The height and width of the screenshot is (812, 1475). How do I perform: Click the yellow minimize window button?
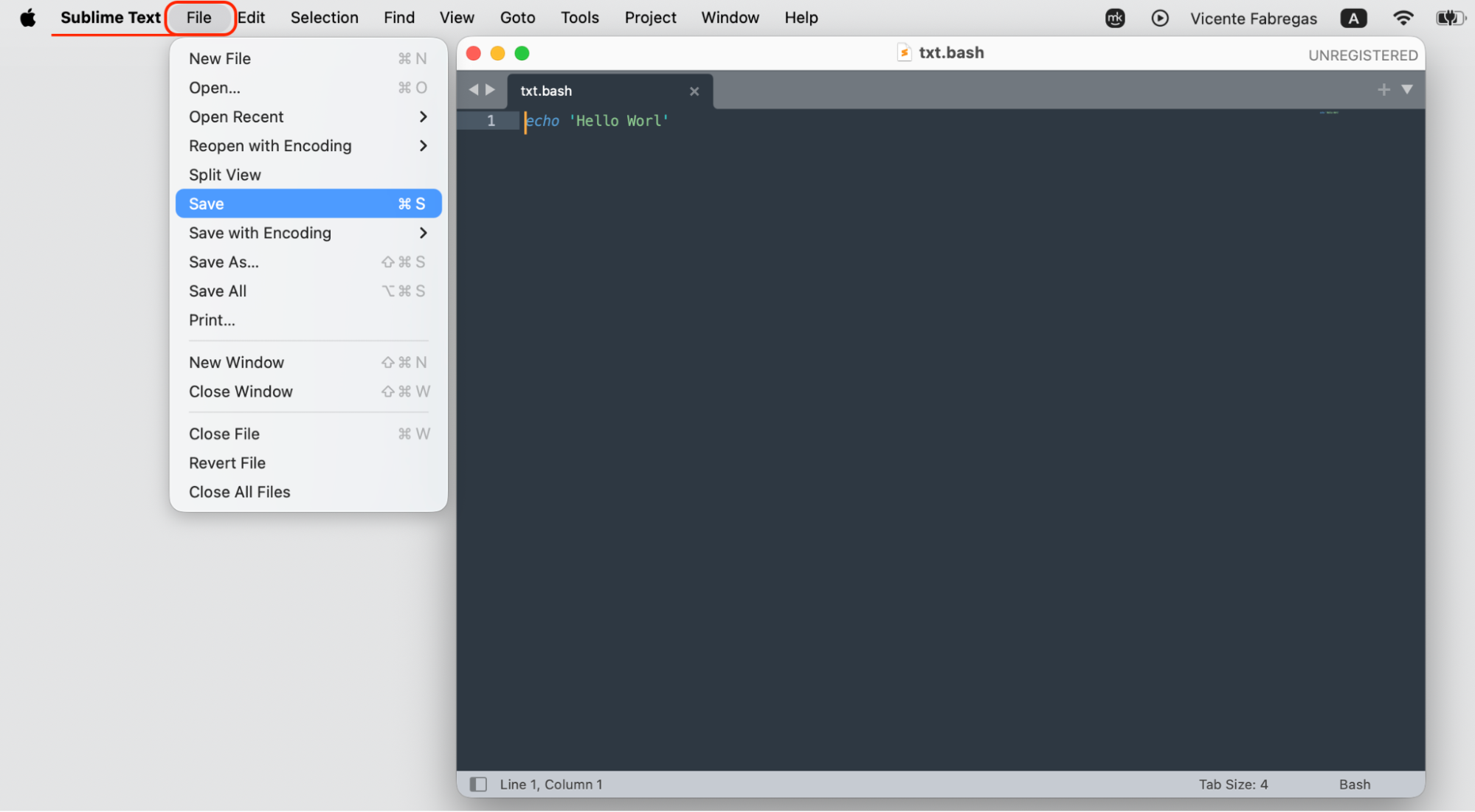pos(497,53)
